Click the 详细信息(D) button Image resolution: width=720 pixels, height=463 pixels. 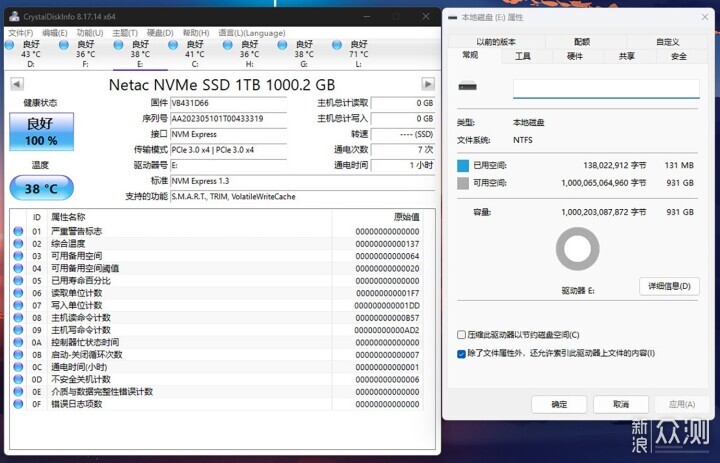[669, 286]
